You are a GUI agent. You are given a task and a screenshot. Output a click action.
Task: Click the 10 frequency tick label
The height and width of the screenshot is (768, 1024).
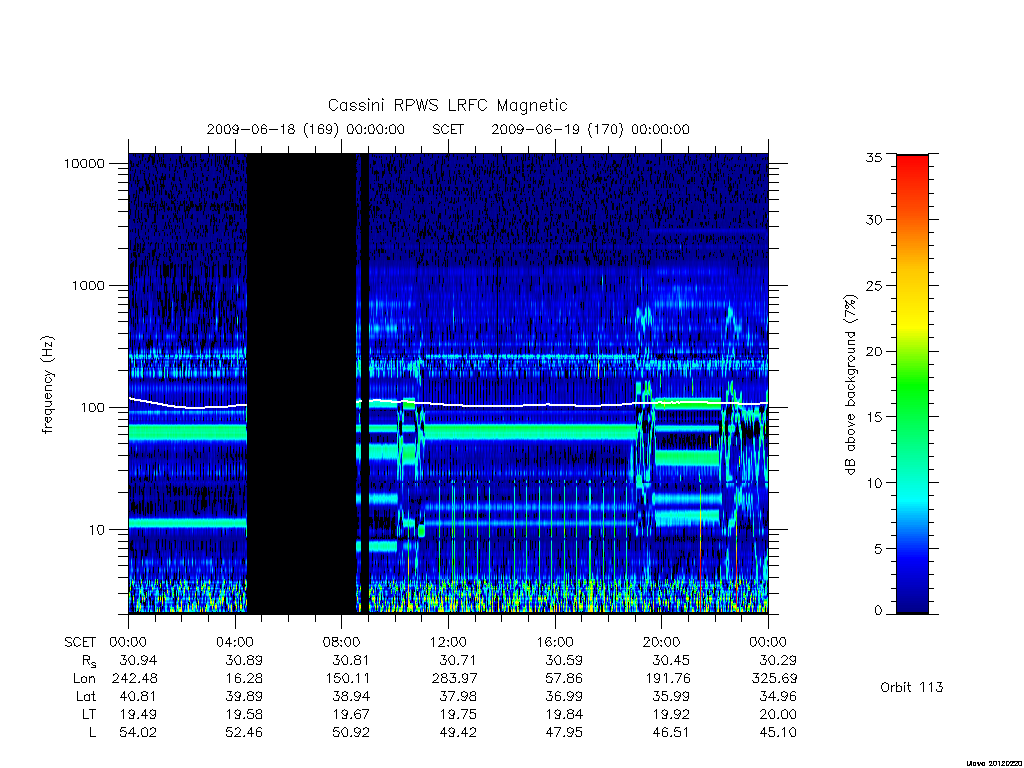(x=96, y=530)
